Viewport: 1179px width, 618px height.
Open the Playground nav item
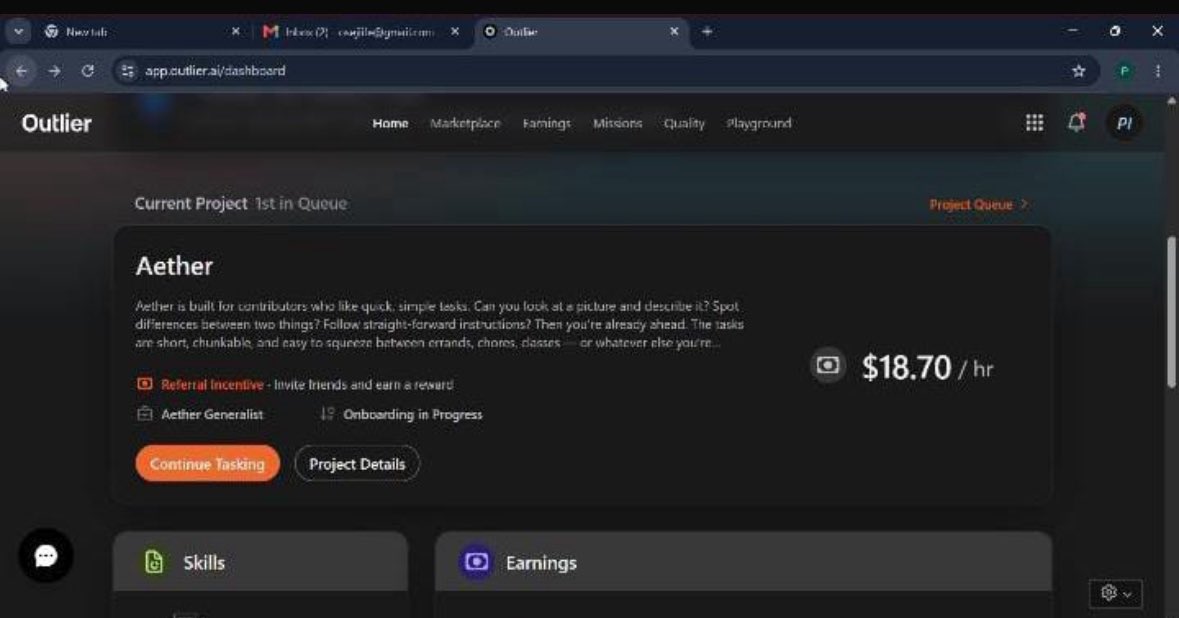[759, 123]
